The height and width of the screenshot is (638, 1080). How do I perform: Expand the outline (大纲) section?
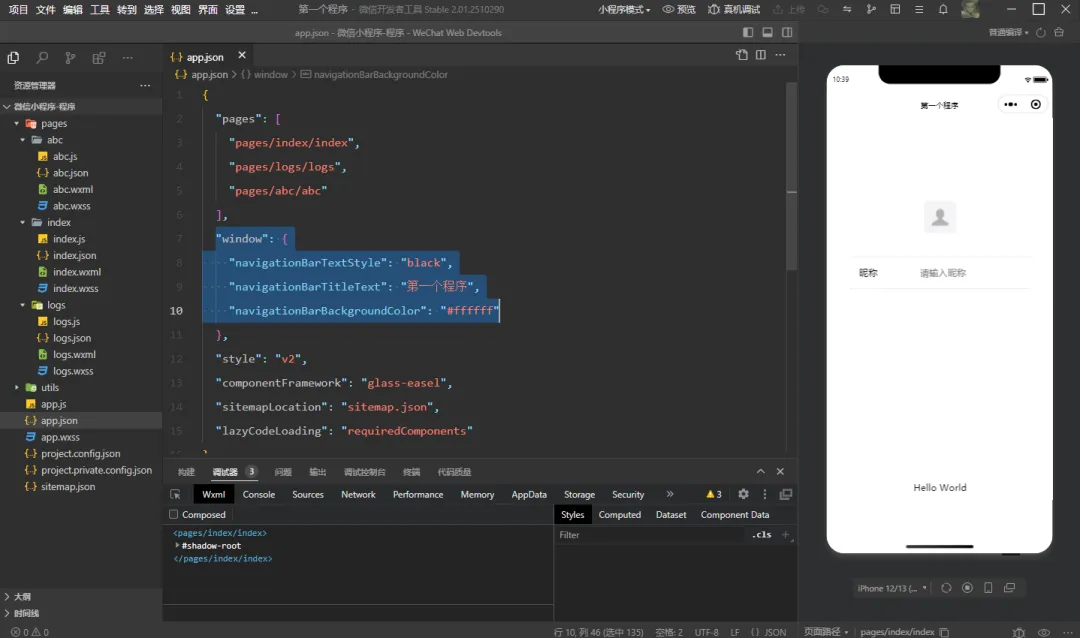click(x=22, y=597)
